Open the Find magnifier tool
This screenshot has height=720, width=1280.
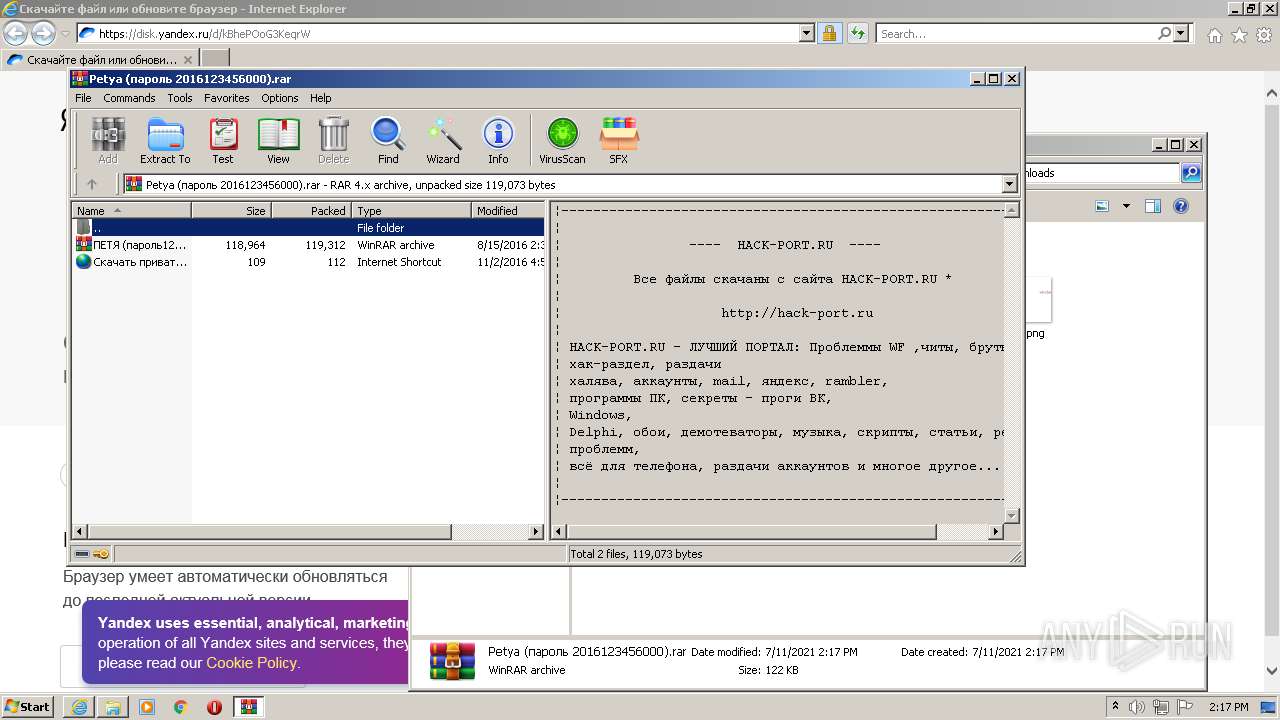coord(388,140)
